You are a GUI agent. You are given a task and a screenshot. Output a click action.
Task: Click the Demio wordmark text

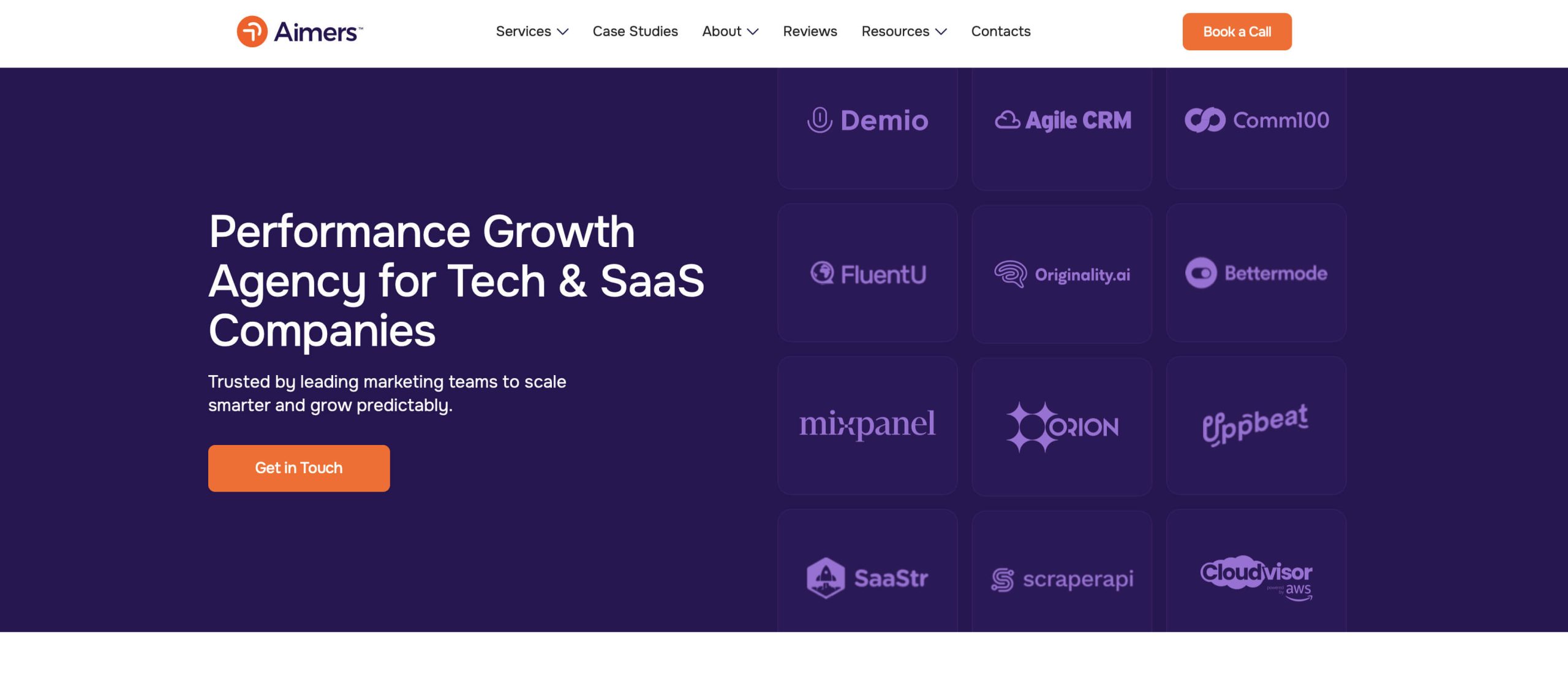(x=884, y=121)
